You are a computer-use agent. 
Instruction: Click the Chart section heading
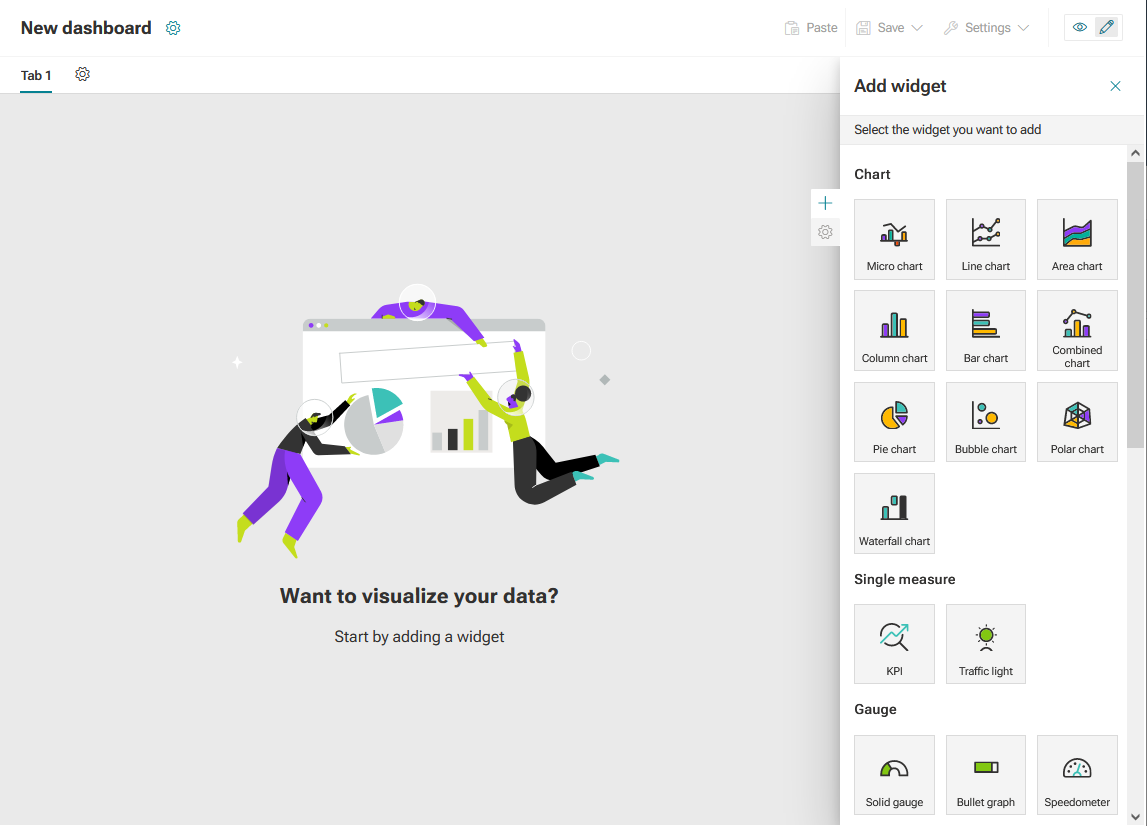point(872,174)
